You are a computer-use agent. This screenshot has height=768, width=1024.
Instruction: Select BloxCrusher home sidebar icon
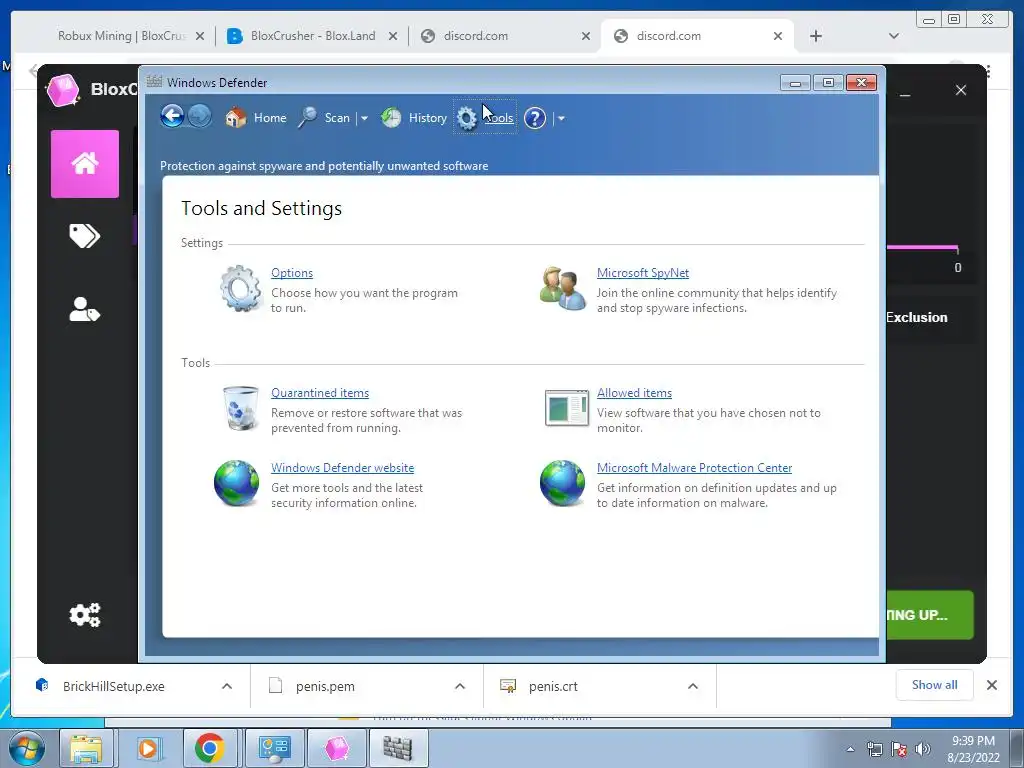(85, 164)
